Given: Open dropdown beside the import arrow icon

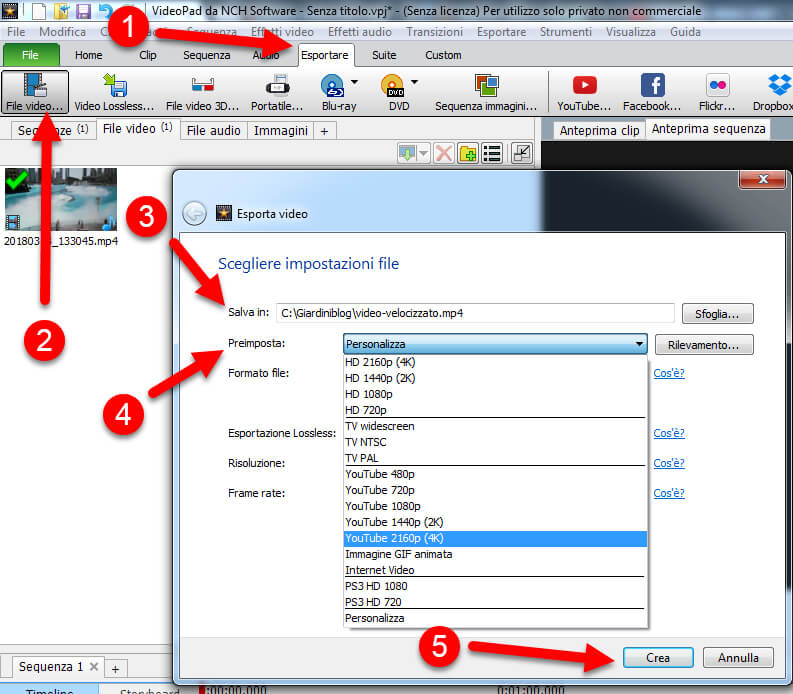Looking at the screenshot, I should coord(423,153).
